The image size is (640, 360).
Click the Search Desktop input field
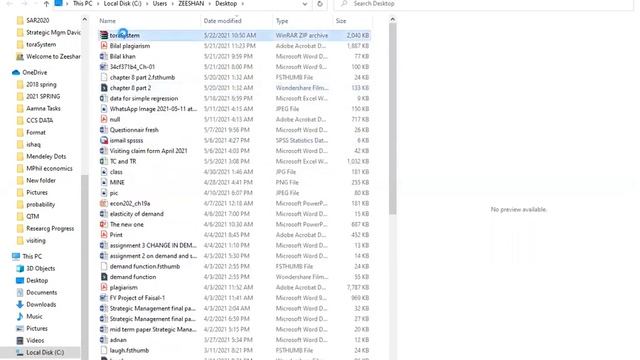pos(484,4)
